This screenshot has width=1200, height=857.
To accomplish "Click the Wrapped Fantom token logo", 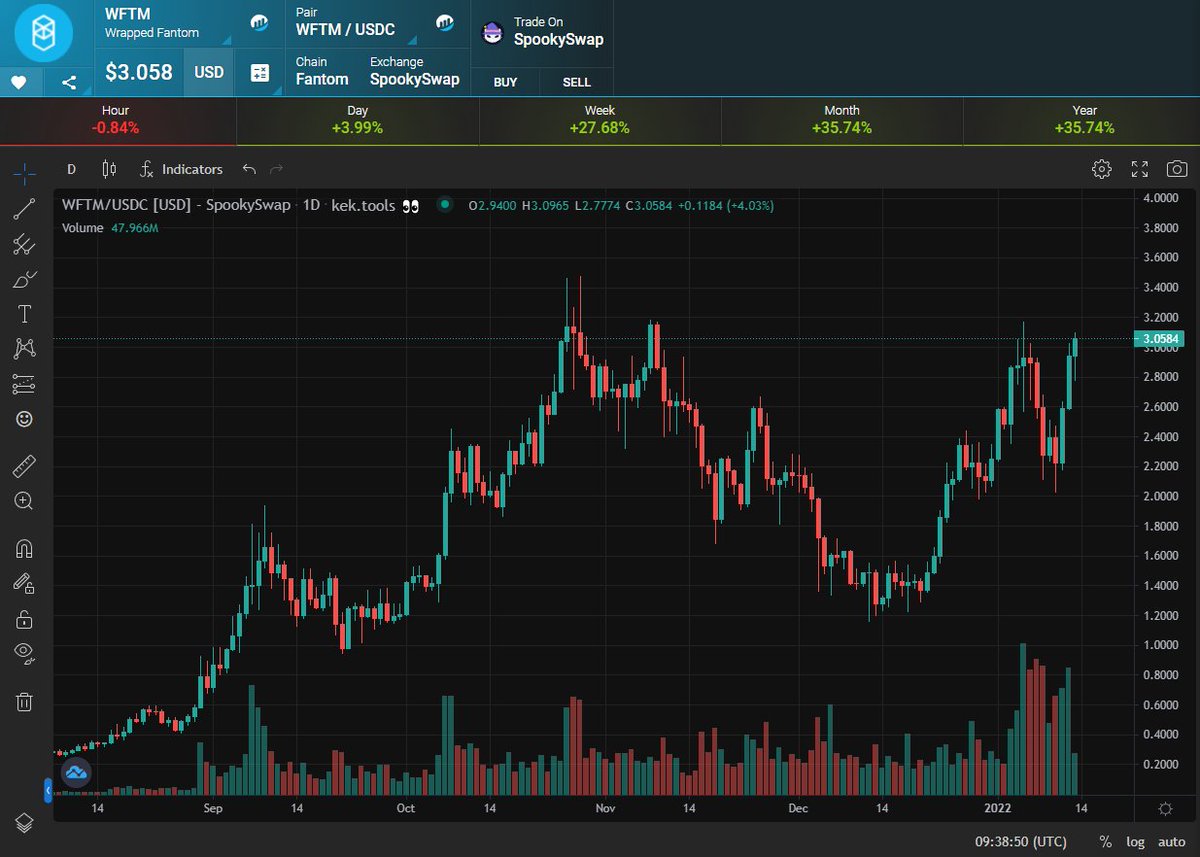I will [43, 32].
